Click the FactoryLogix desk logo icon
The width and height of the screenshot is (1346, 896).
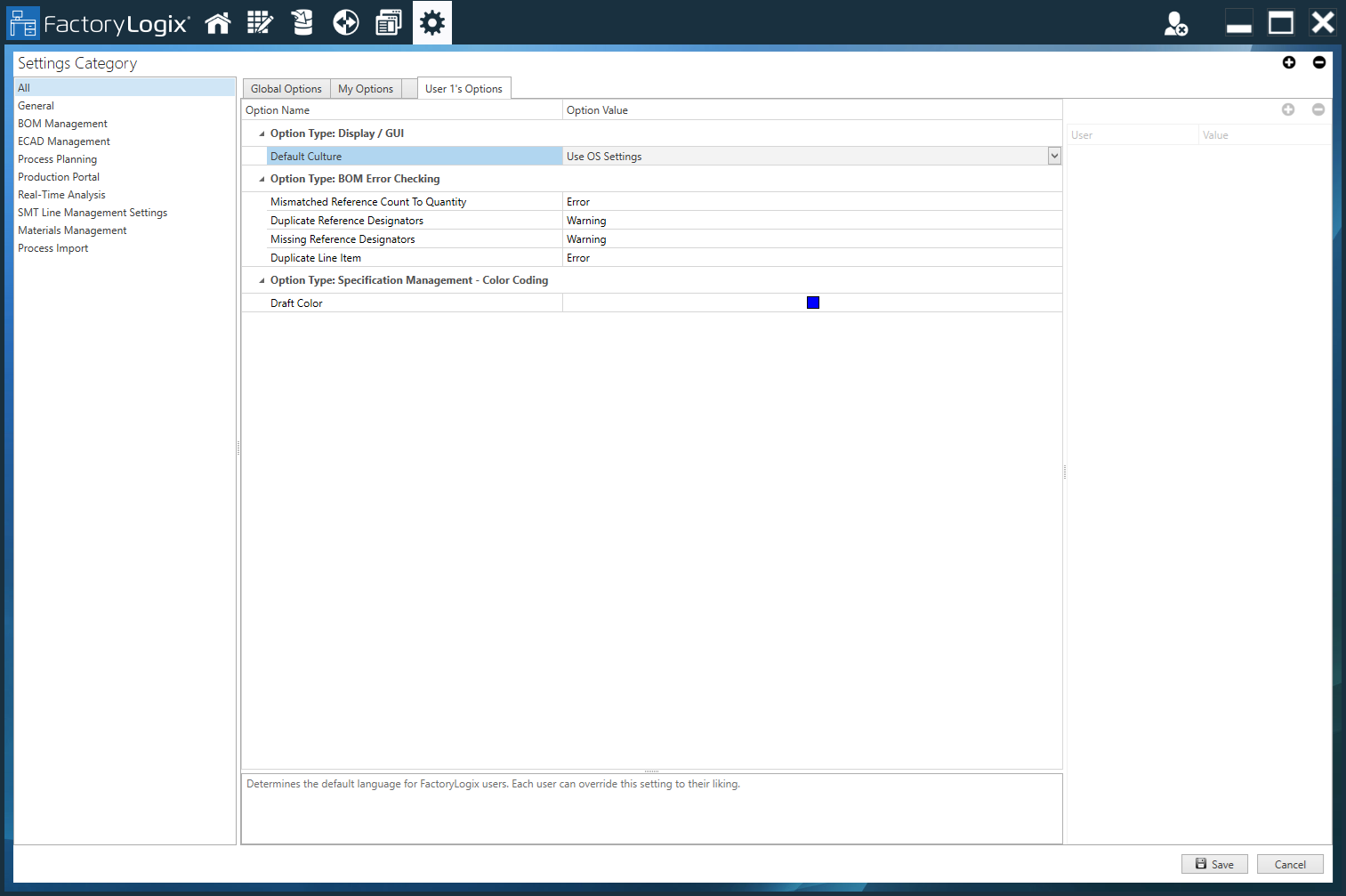pos(23,22)
